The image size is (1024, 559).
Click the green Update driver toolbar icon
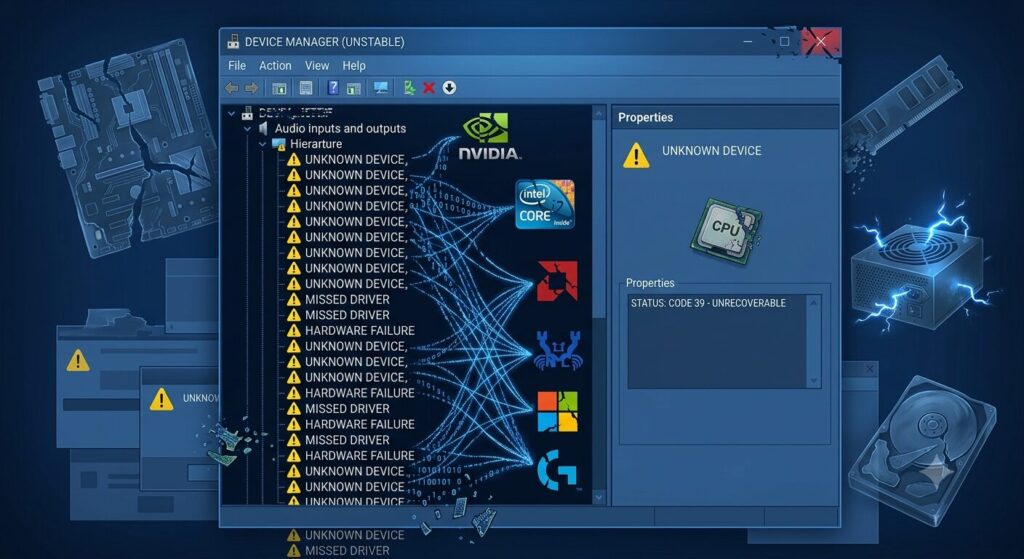click(409, 88)
